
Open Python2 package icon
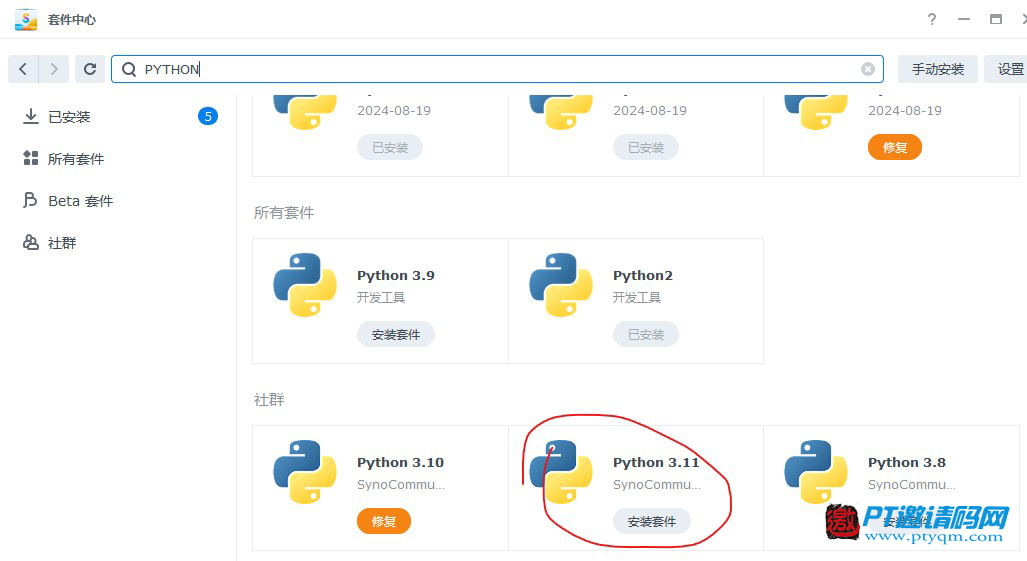561,285
